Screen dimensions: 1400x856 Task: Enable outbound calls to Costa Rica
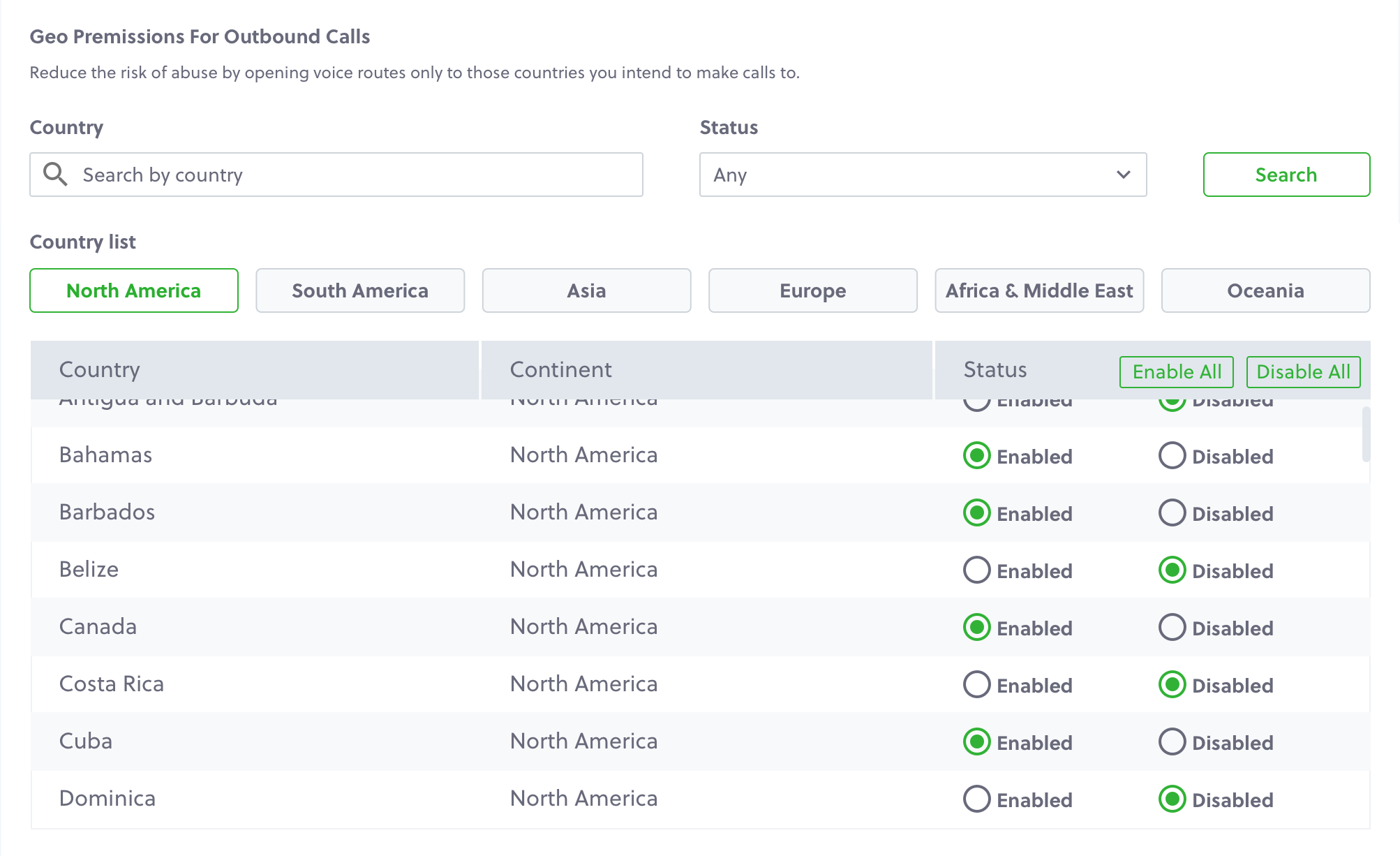(976, 684)
